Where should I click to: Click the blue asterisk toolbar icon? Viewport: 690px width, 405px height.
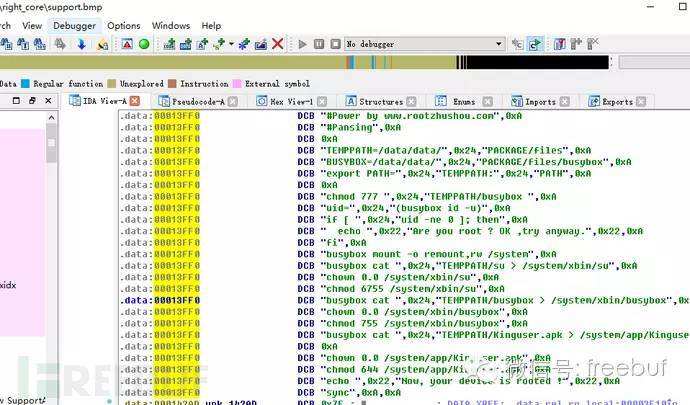coord(244,44)
